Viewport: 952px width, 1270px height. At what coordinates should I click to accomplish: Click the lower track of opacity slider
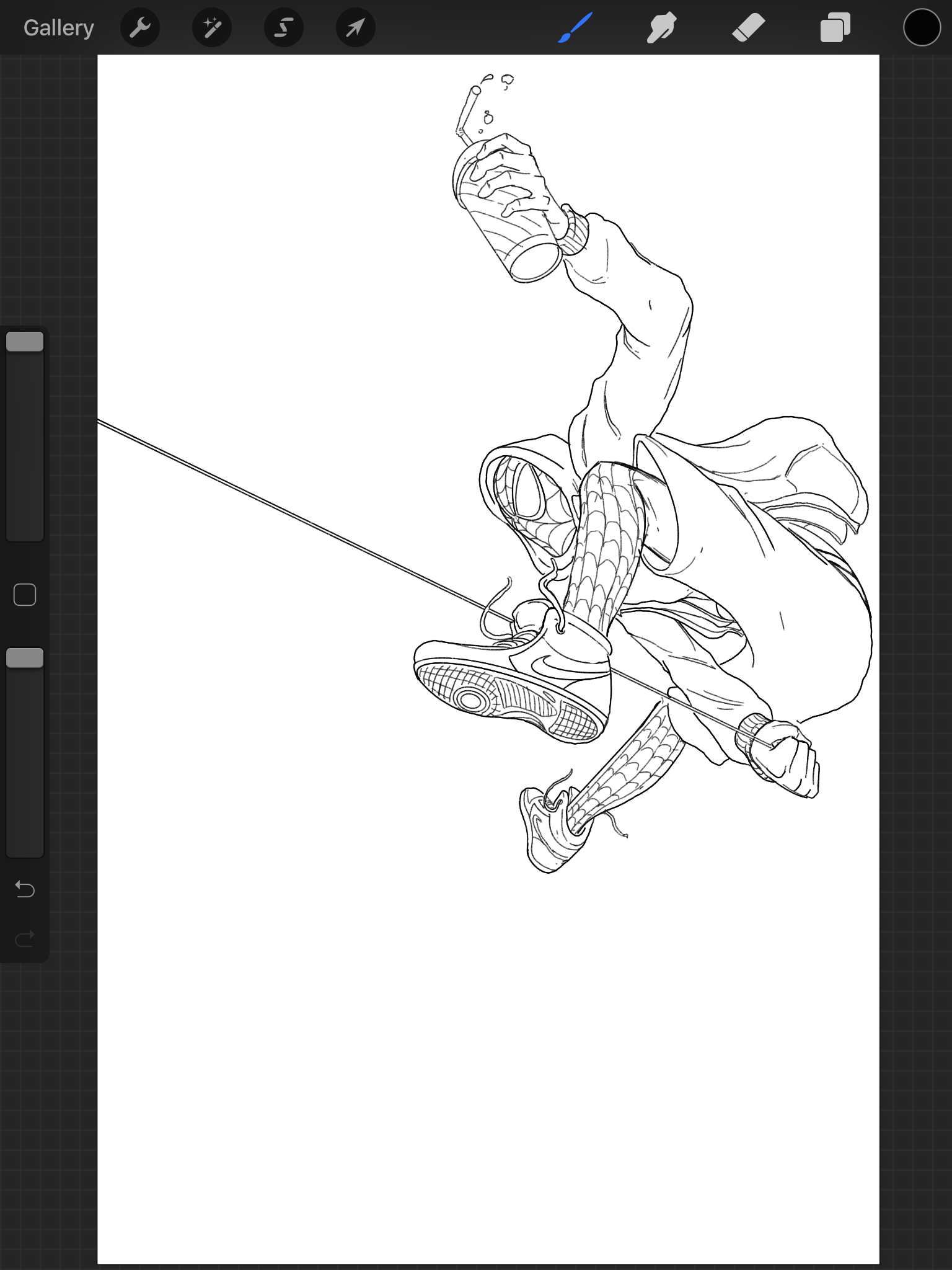click(x=25, y=763)
